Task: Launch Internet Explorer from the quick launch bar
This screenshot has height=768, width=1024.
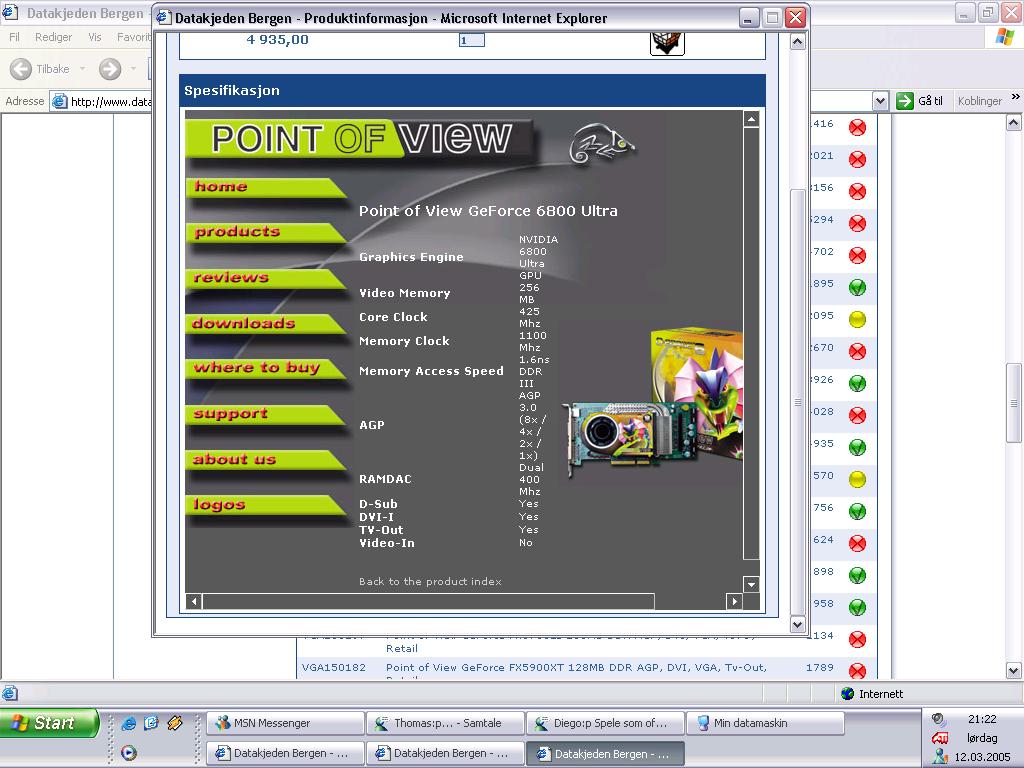Action: (128, 723)
